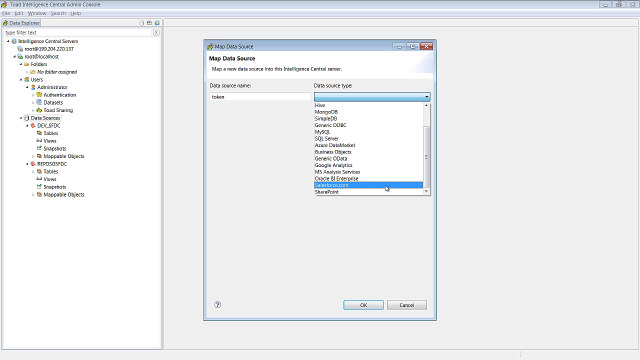Screen dimensions: 640x360
Task: Click the Administrator user icon
Action: 33,87
